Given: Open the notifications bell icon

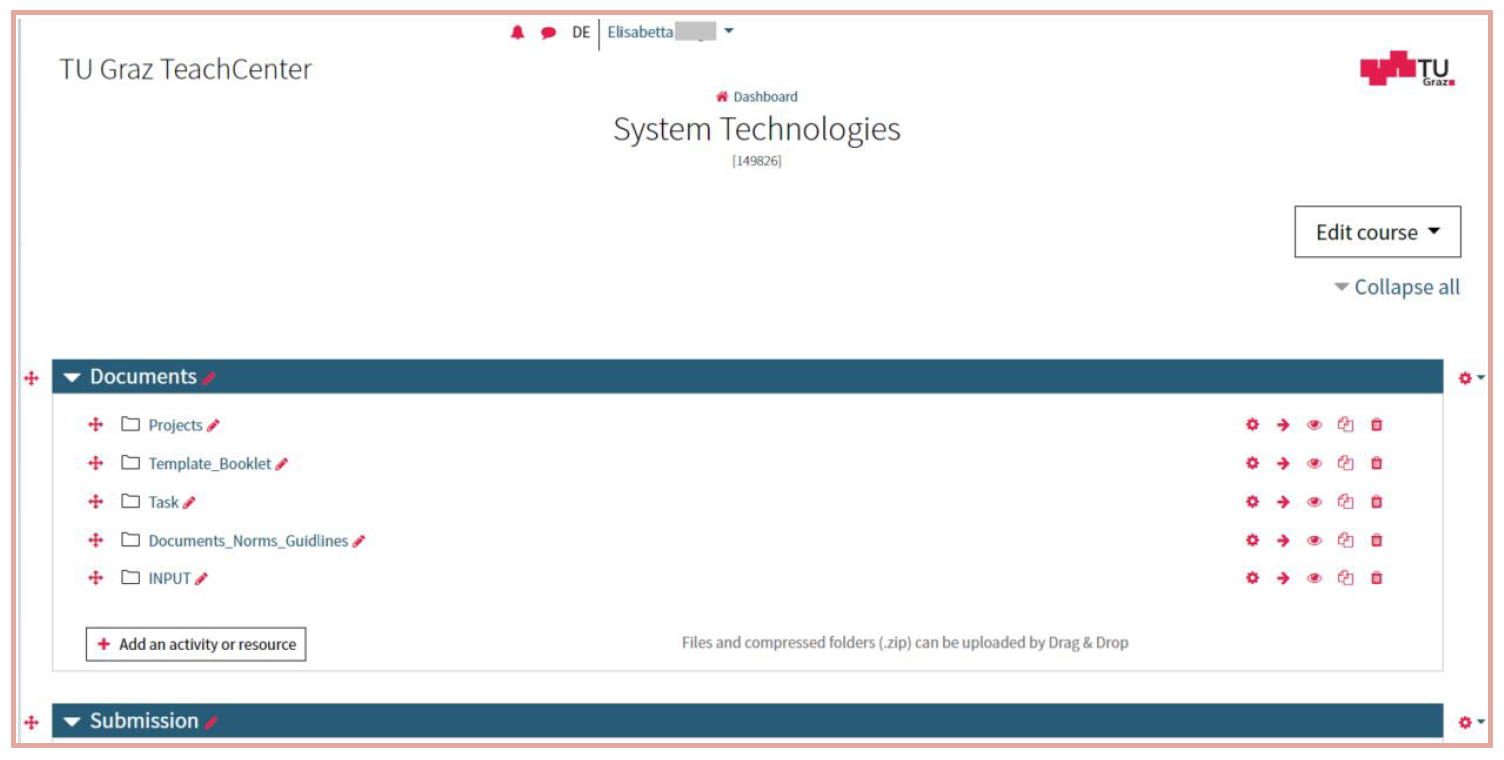Looking at the screenshot, I should click(x=517, y=32).
